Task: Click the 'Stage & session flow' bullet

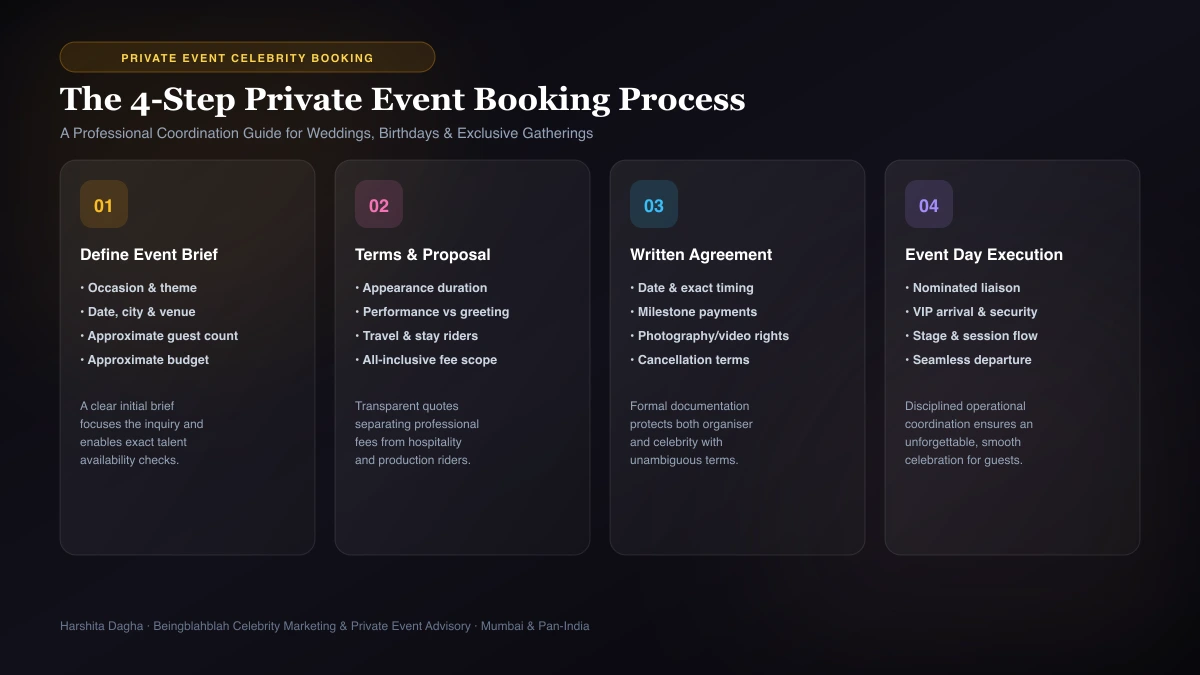Action: pos(972,336)
